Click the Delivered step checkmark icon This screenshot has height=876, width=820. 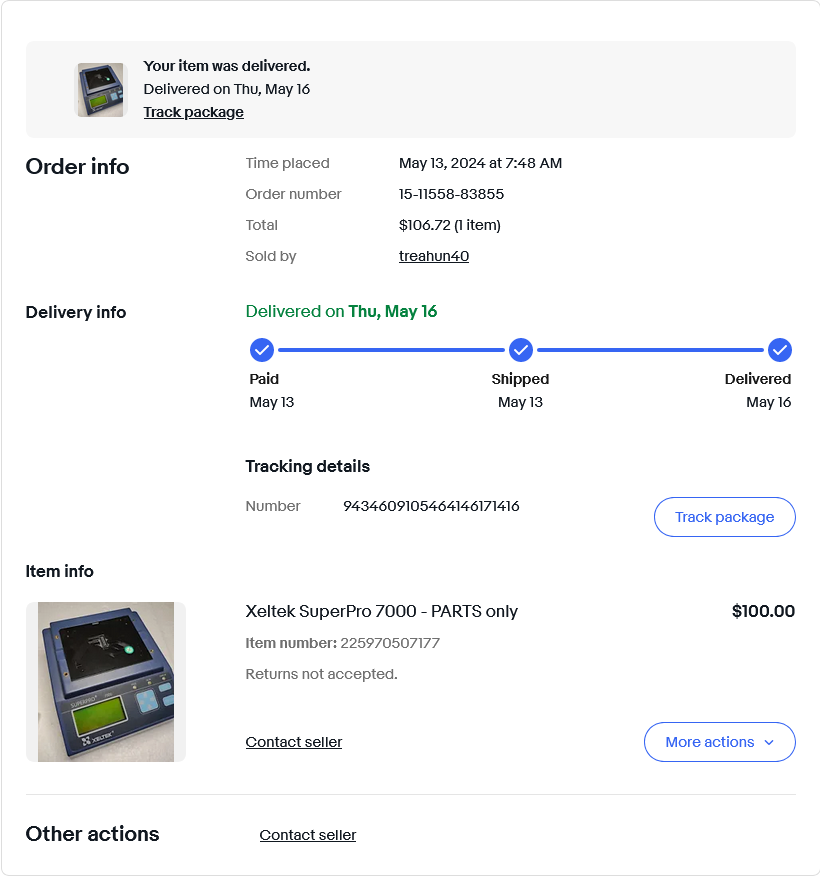[x=780, y=350]
